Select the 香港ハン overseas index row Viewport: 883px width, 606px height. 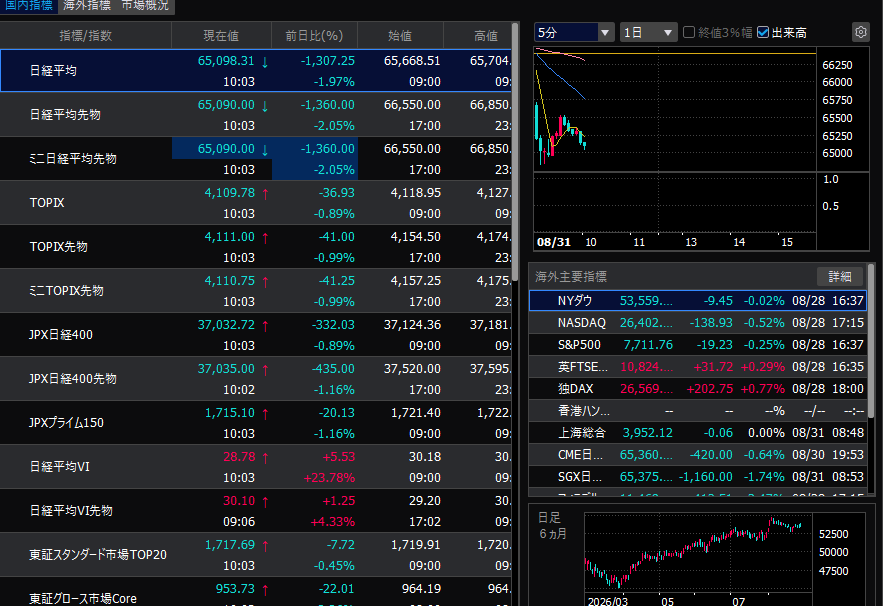(x=698, y=410)
